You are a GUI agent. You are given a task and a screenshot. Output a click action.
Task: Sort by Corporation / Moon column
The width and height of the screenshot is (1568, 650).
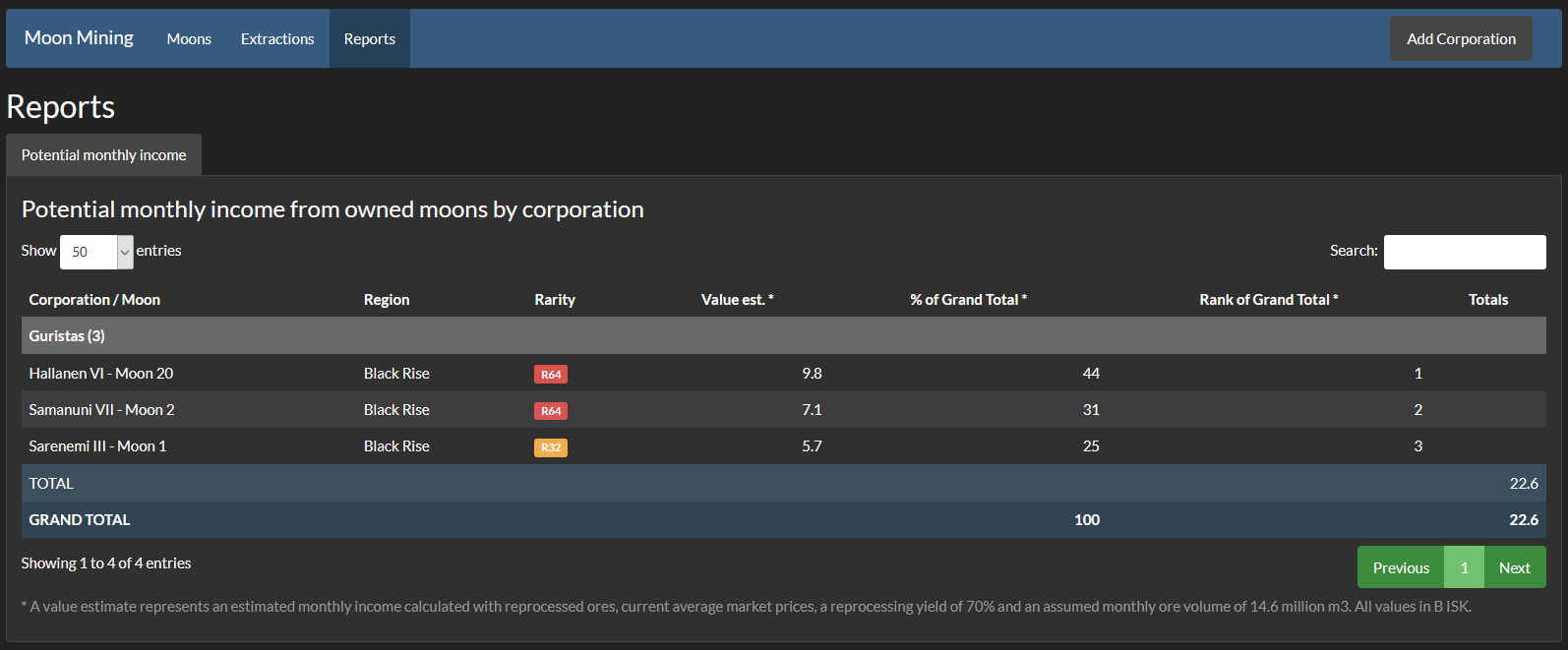tap(94, 300)
